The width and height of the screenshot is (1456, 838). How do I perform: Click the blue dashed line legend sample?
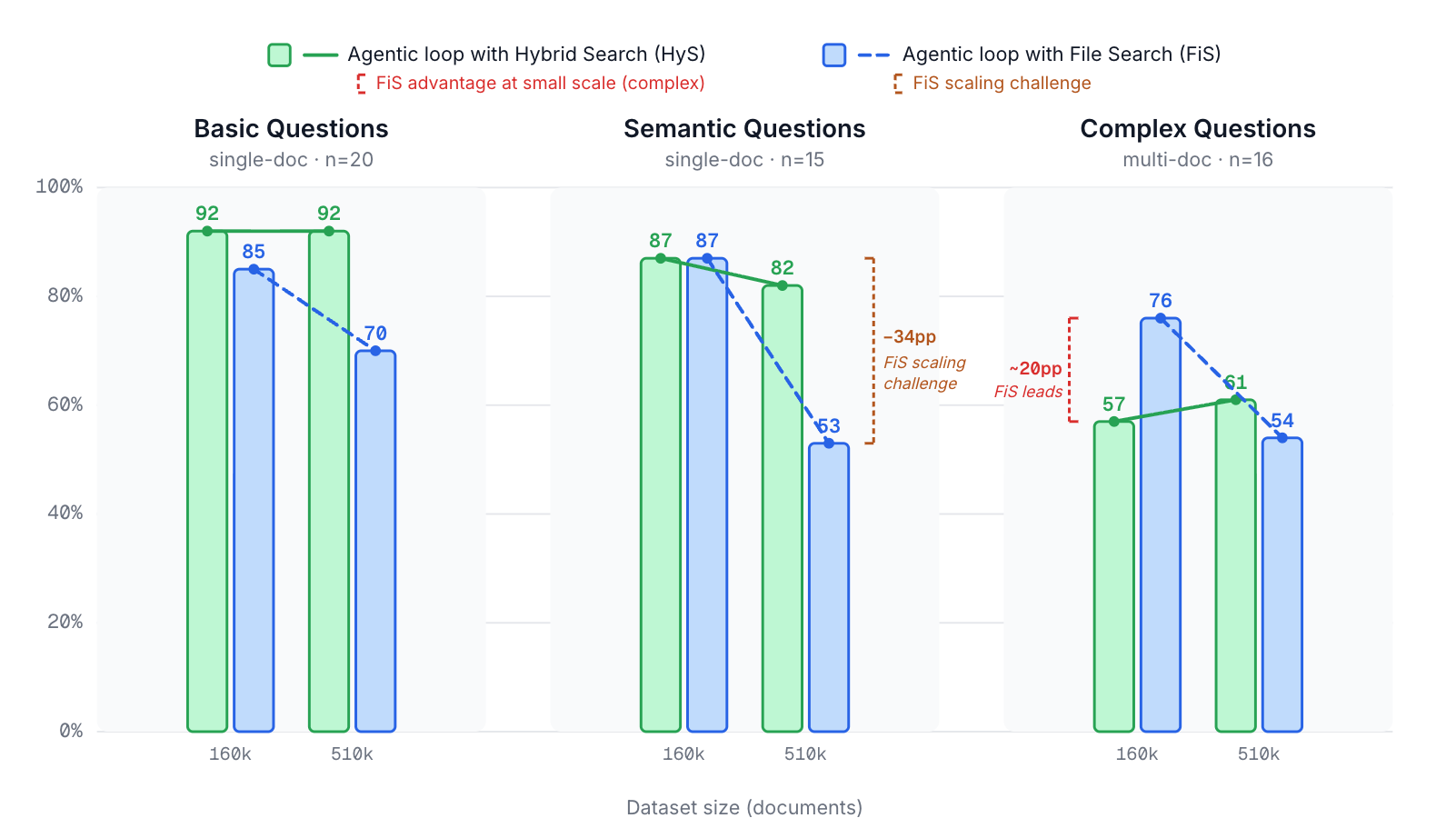873,55
